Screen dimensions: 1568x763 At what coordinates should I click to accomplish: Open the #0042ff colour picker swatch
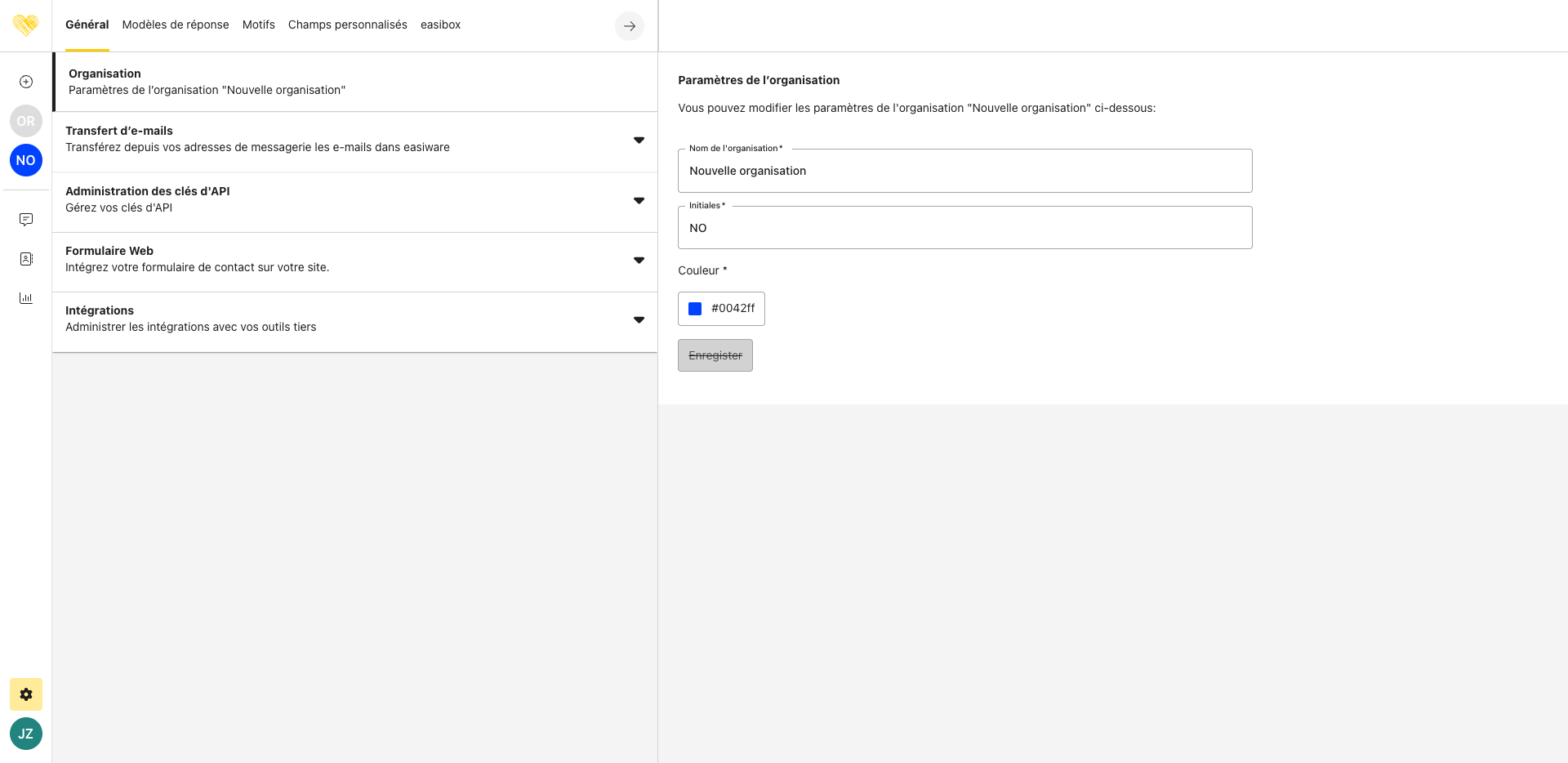pyautogui.click(x=696, y=309)
